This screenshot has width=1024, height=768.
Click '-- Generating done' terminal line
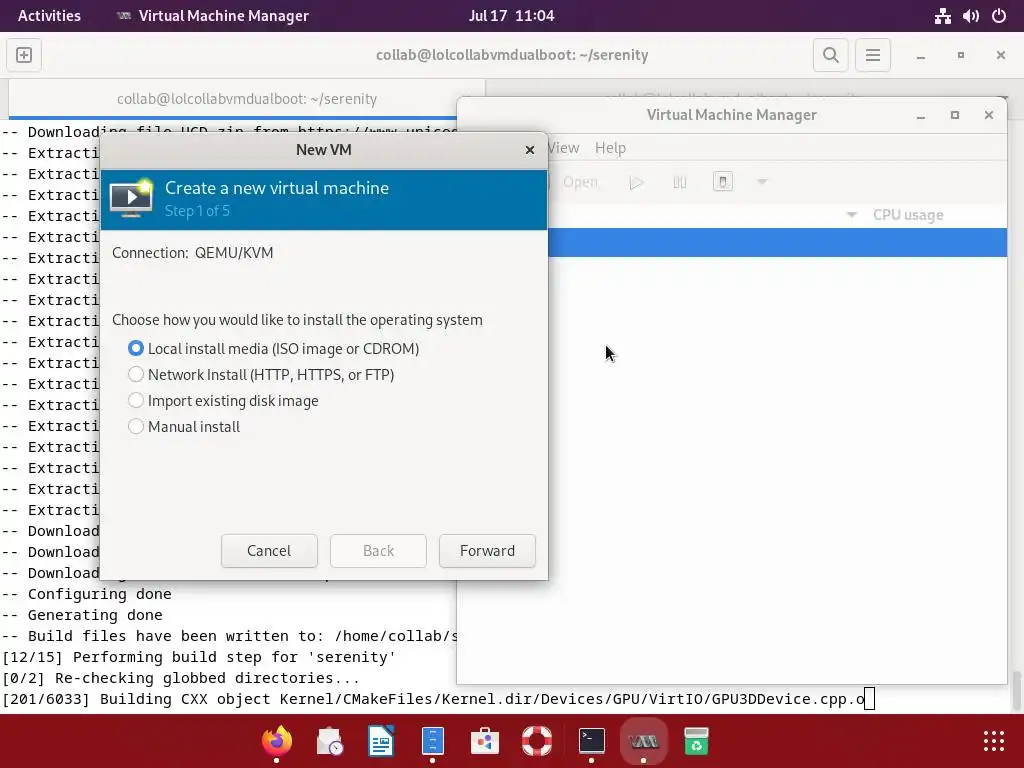pyautogui.click(x=82, y=615)
